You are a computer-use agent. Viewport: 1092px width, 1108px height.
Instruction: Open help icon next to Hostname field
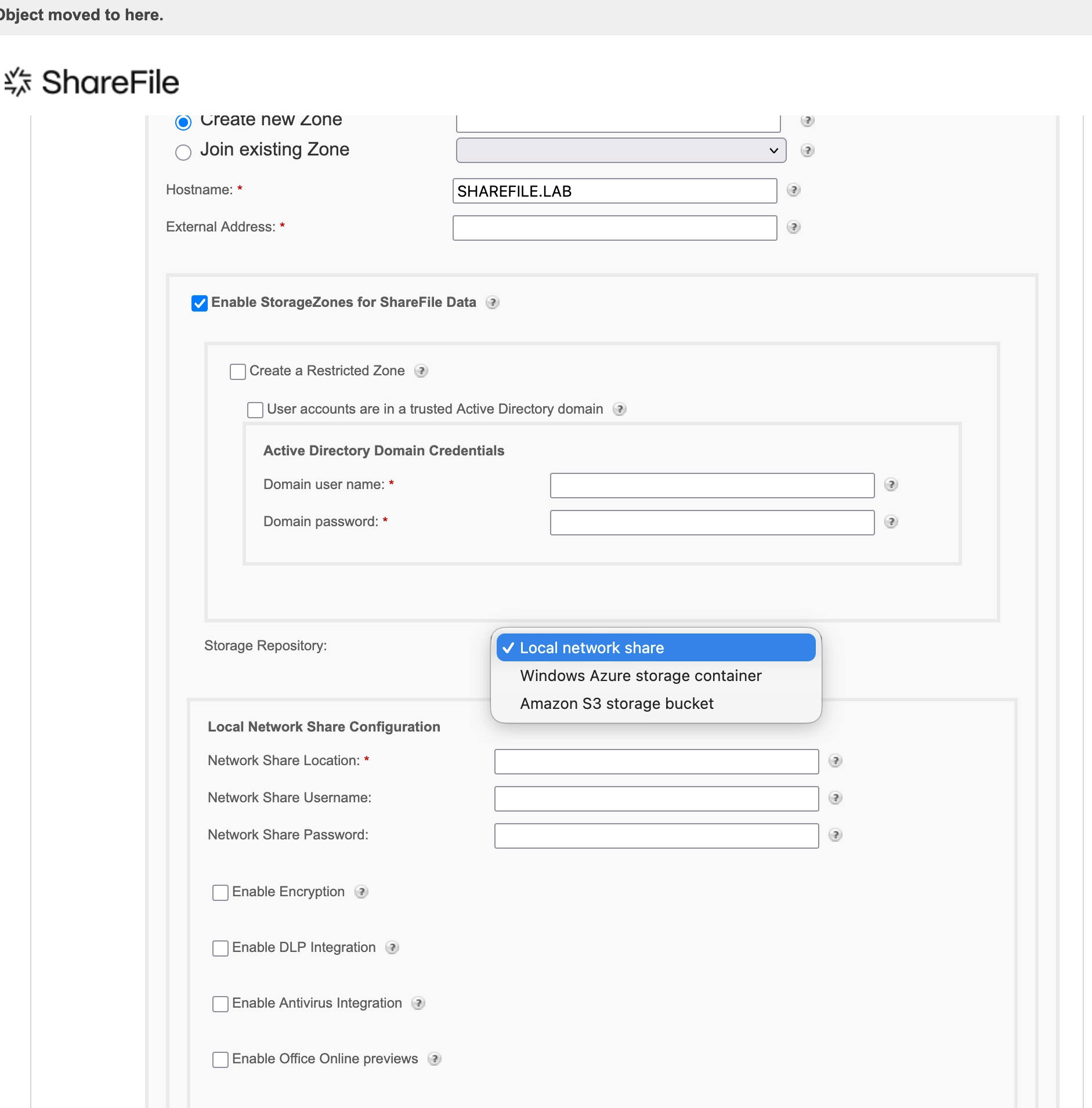coord(793,190)
